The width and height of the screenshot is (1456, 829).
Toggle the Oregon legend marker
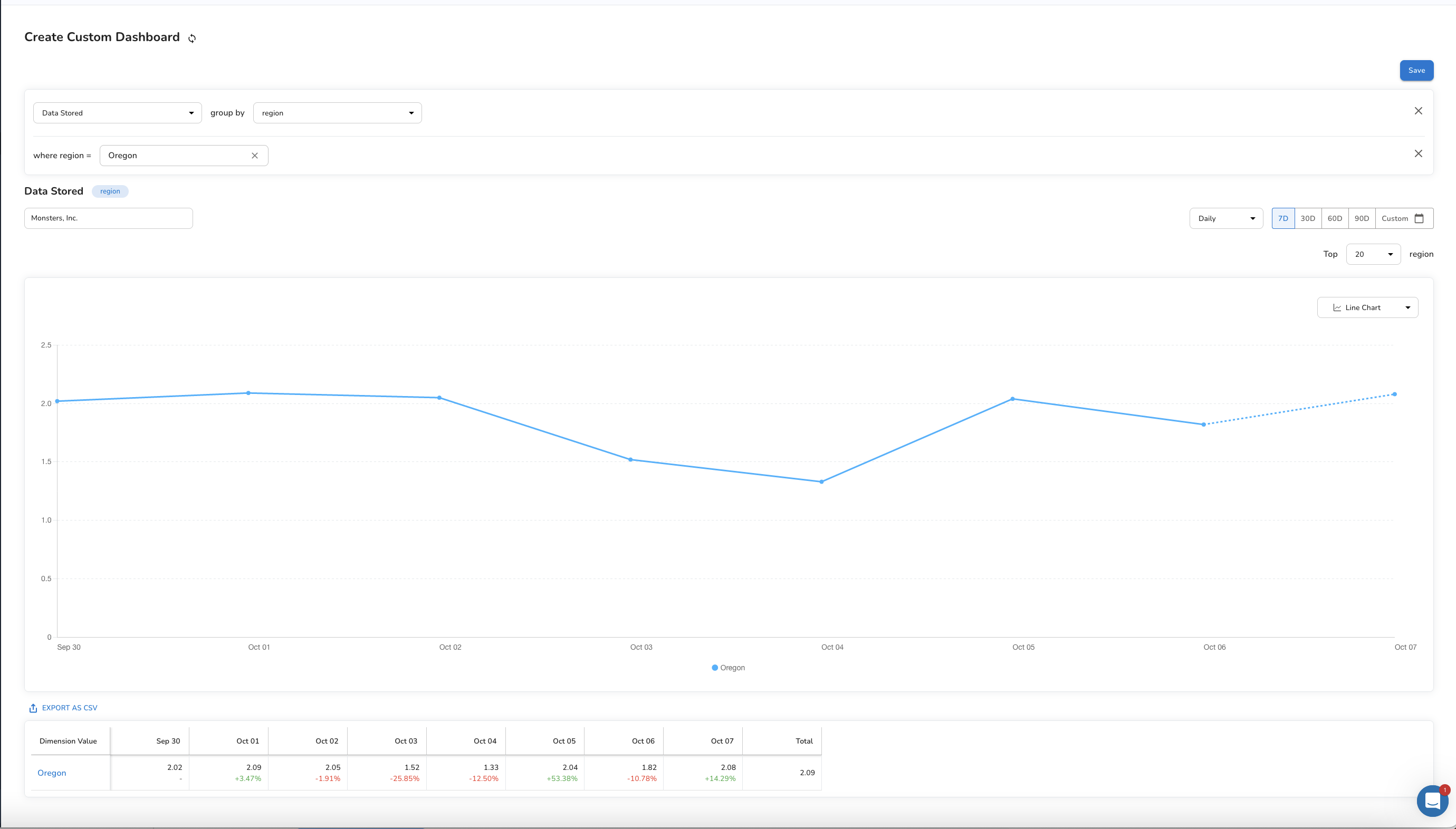point(715,668)
